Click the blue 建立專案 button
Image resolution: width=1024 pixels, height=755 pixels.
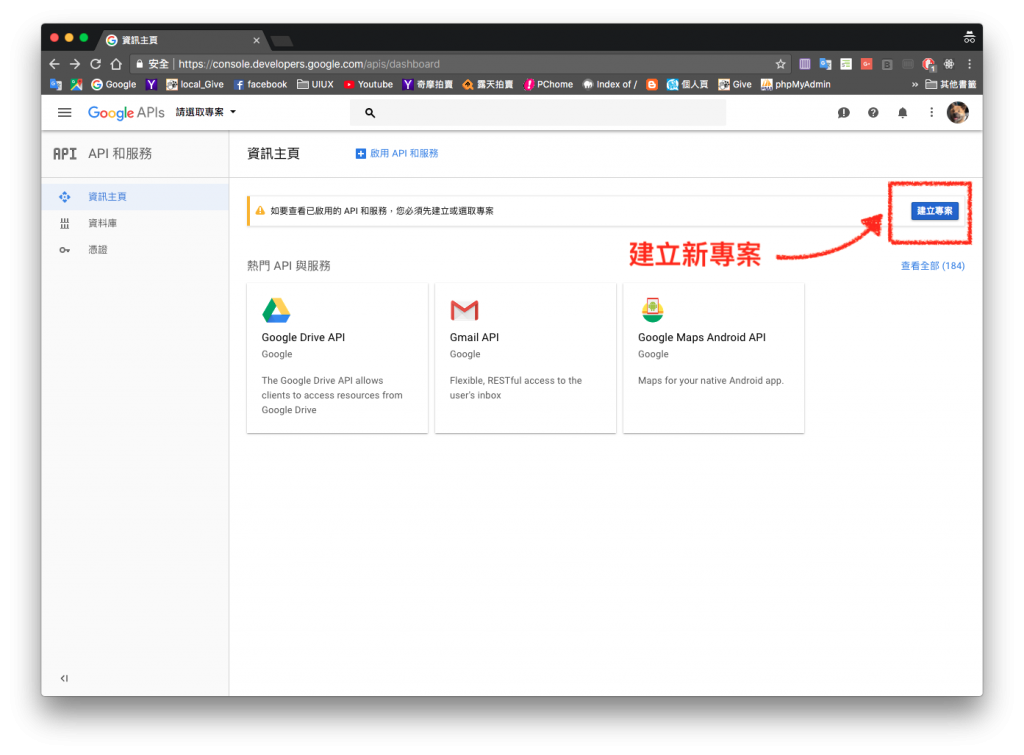(x=935, y=211)
